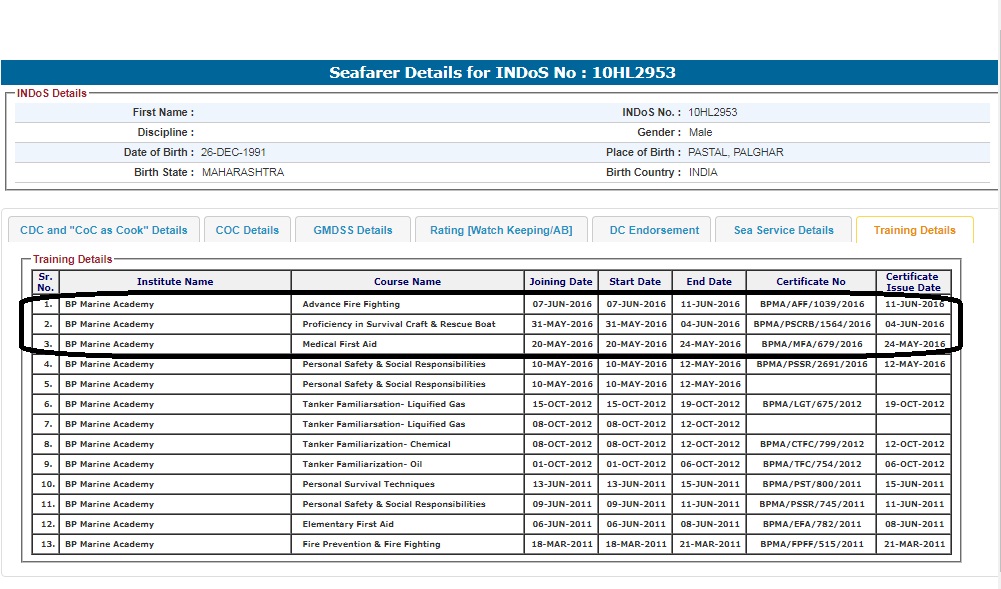Click the Institute Name column header

point(175,282)
